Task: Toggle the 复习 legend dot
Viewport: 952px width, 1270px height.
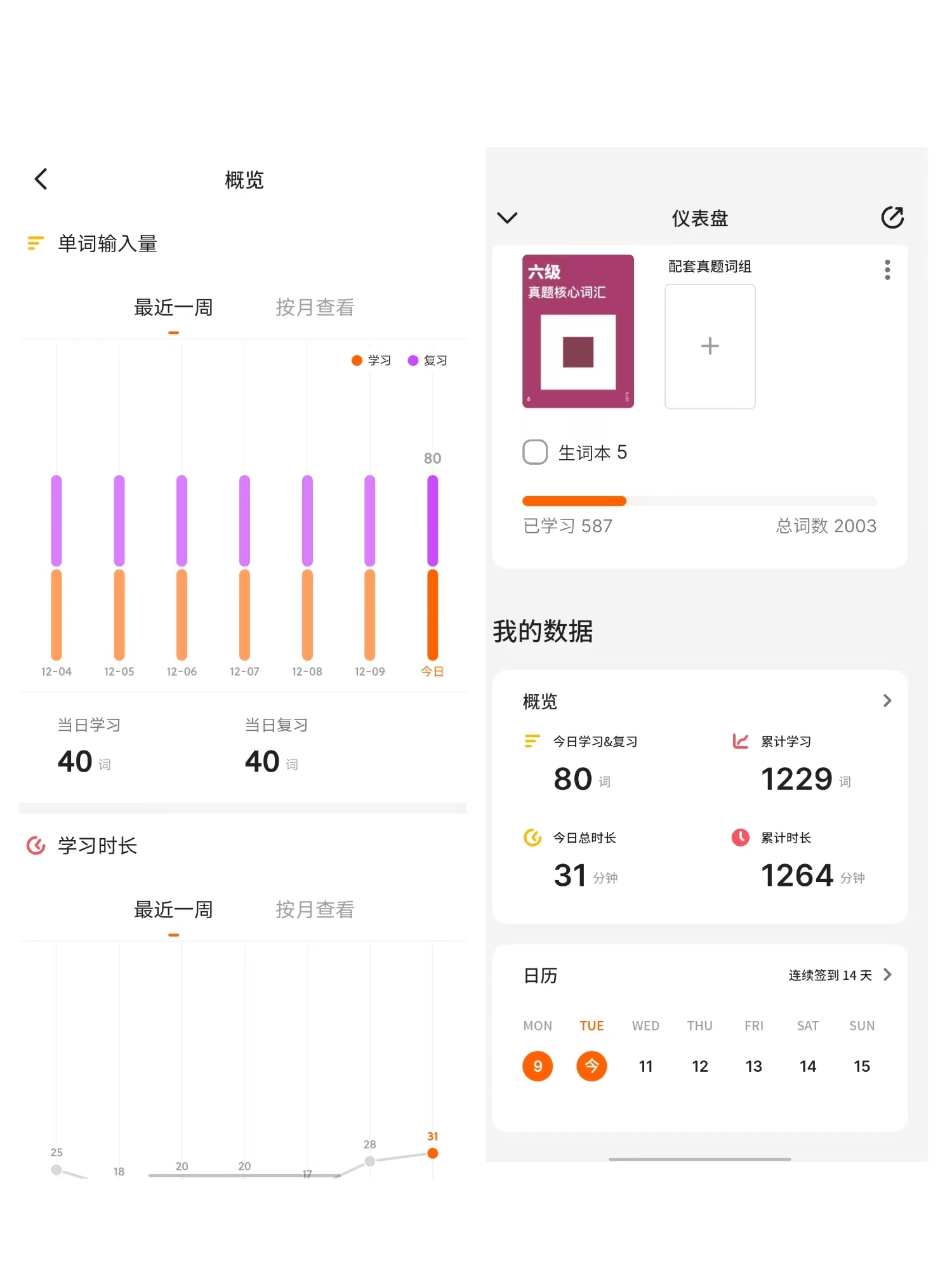Action: [413, 361]
